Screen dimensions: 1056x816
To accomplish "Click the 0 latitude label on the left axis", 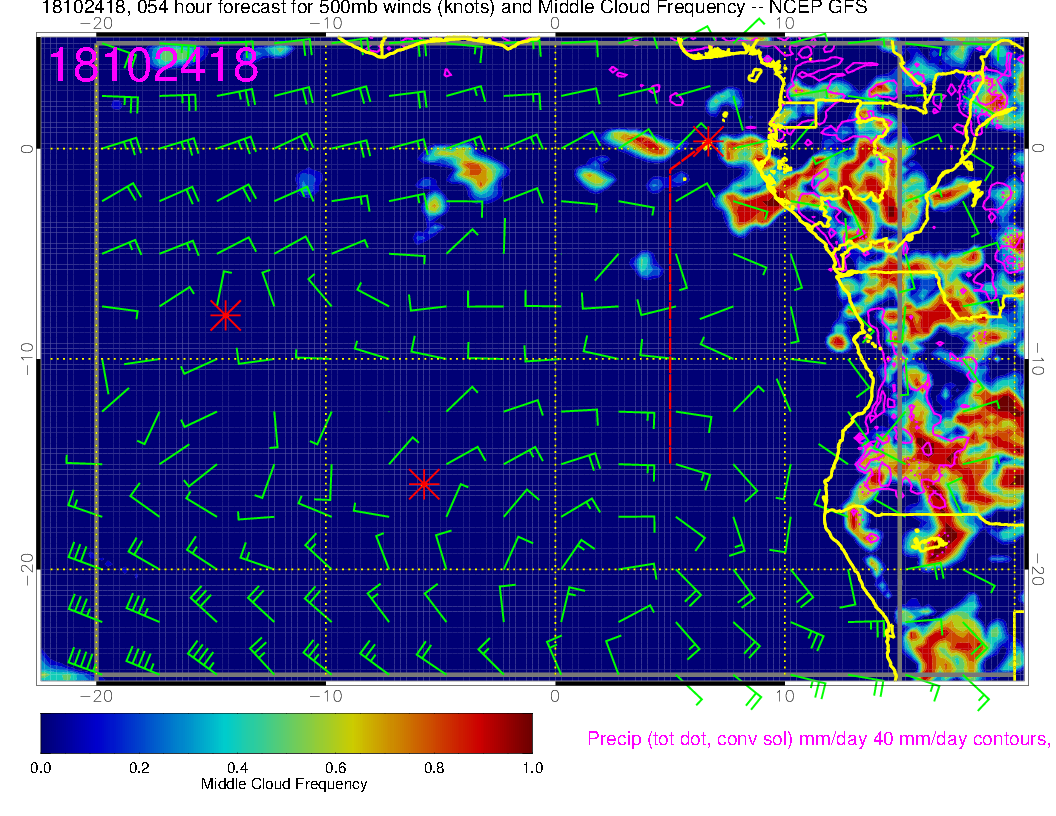I will pos(26,149).
